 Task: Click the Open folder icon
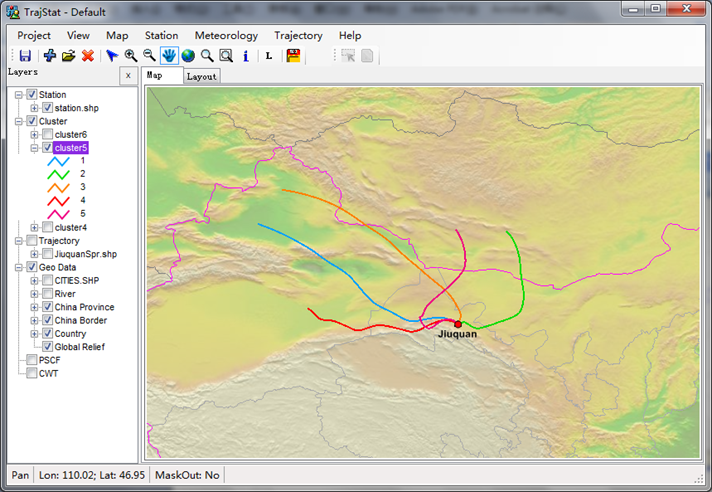pos(68,56)
